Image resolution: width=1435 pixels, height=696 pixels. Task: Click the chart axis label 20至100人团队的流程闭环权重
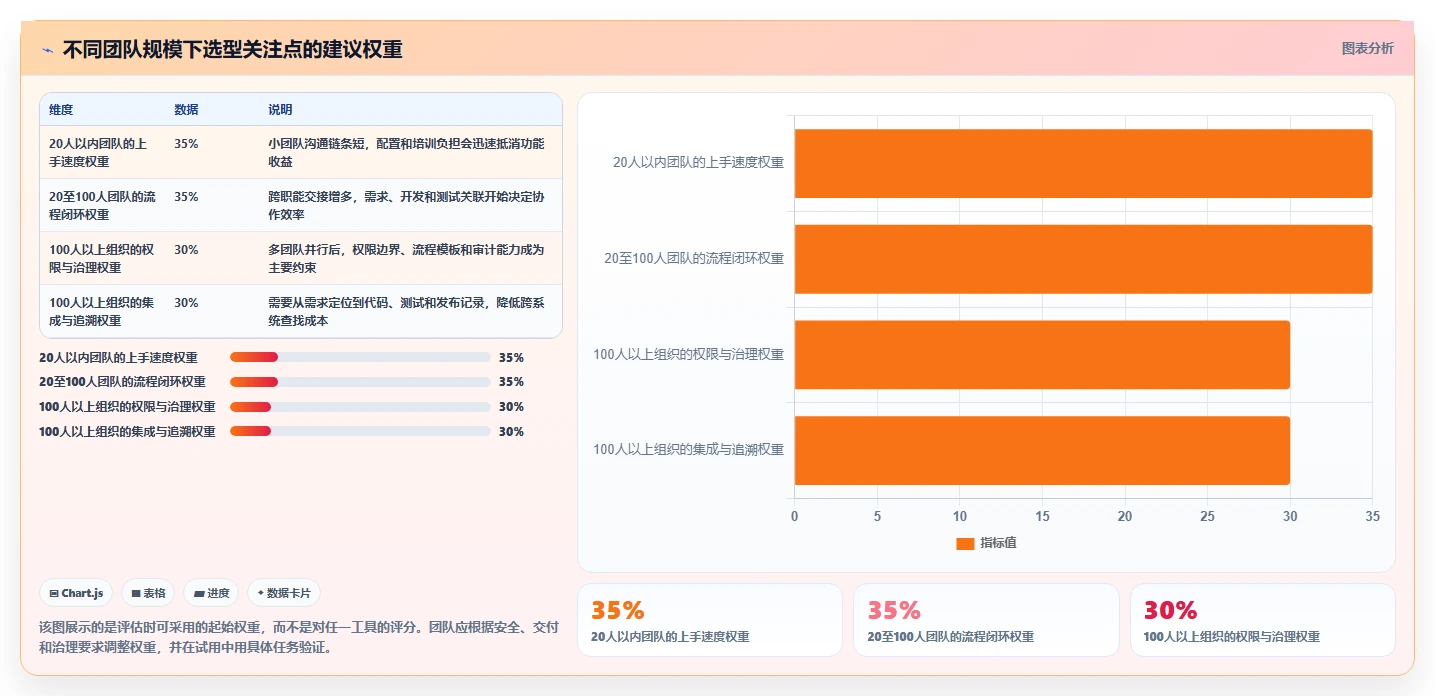pyautogui.click(x=694, y=258)
